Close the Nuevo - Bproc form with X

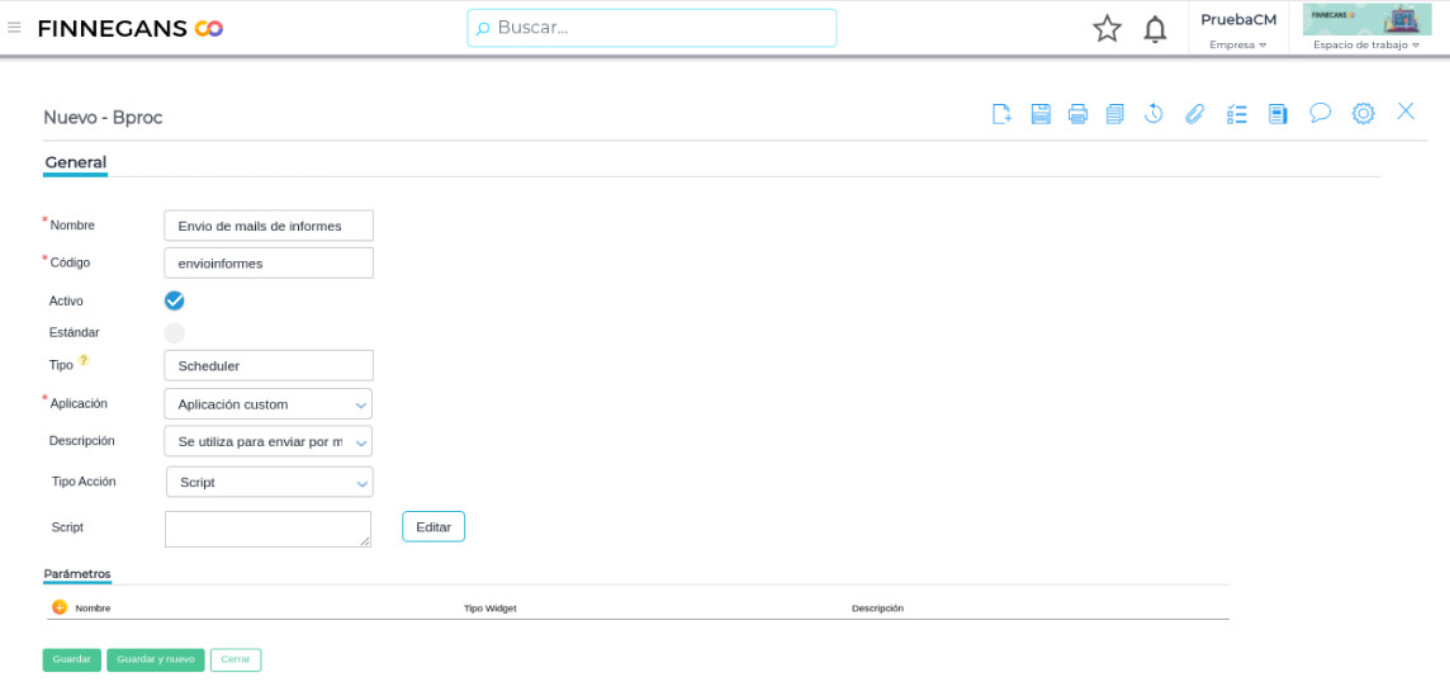coord(1406,111)
